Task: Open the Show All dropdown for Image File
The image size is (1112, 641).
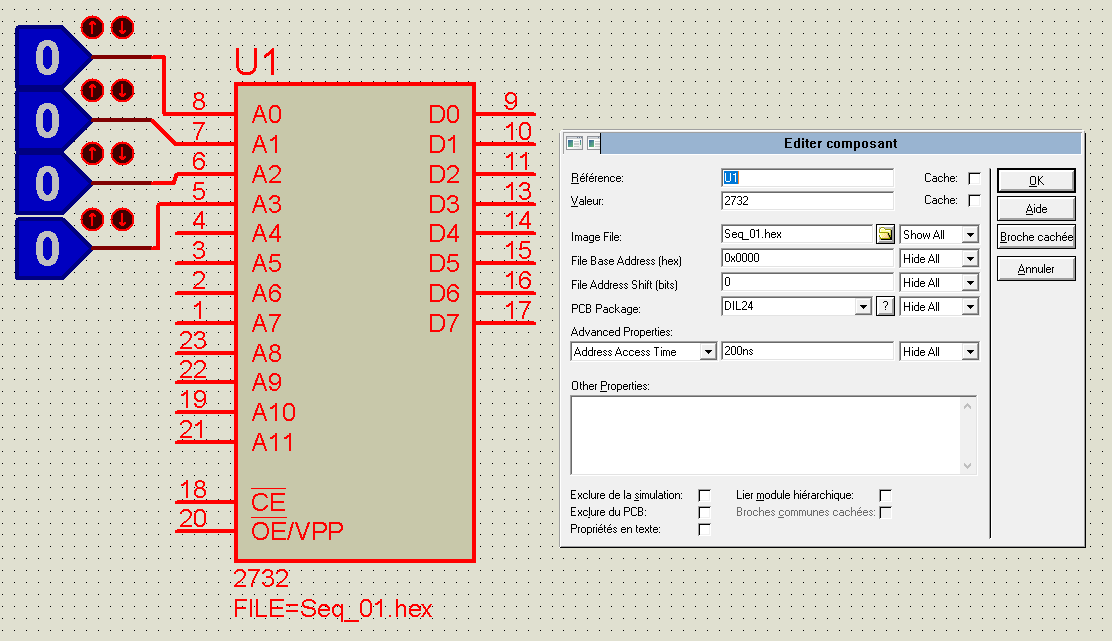Action: [x=969, y=235]
